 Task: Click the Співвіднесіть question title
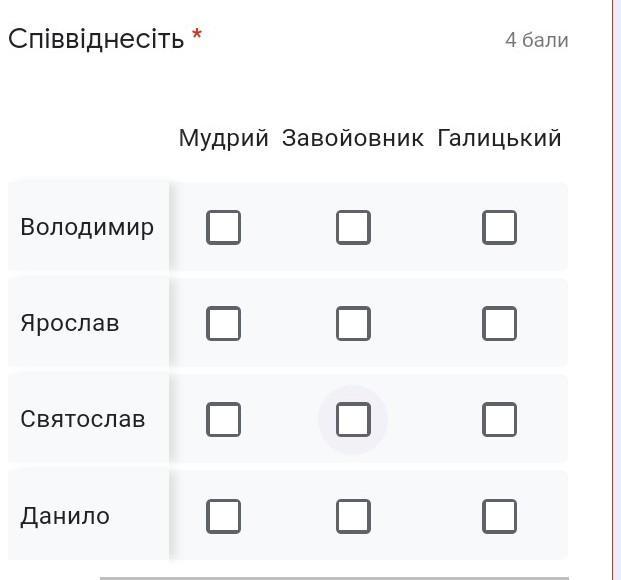pyautogui.click(x=96, y=39)
